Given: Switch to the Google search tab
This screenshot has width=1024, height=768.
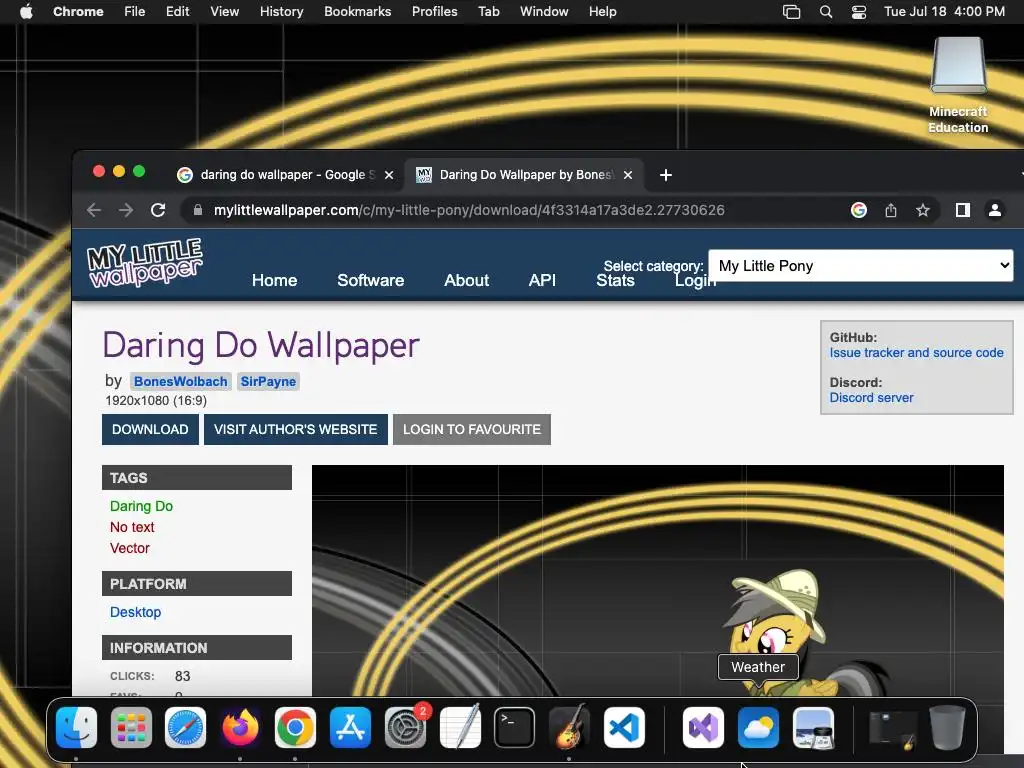Looking at the screenshot, I should tap(287, 175).
